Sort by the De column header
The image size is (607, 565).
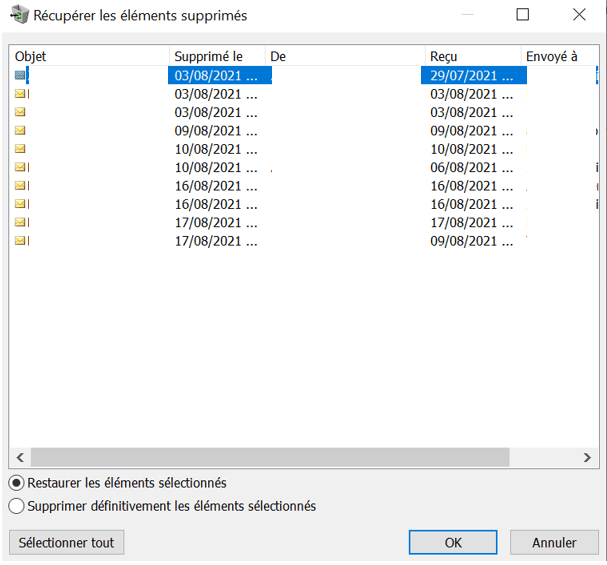click(x=345, y=56)
